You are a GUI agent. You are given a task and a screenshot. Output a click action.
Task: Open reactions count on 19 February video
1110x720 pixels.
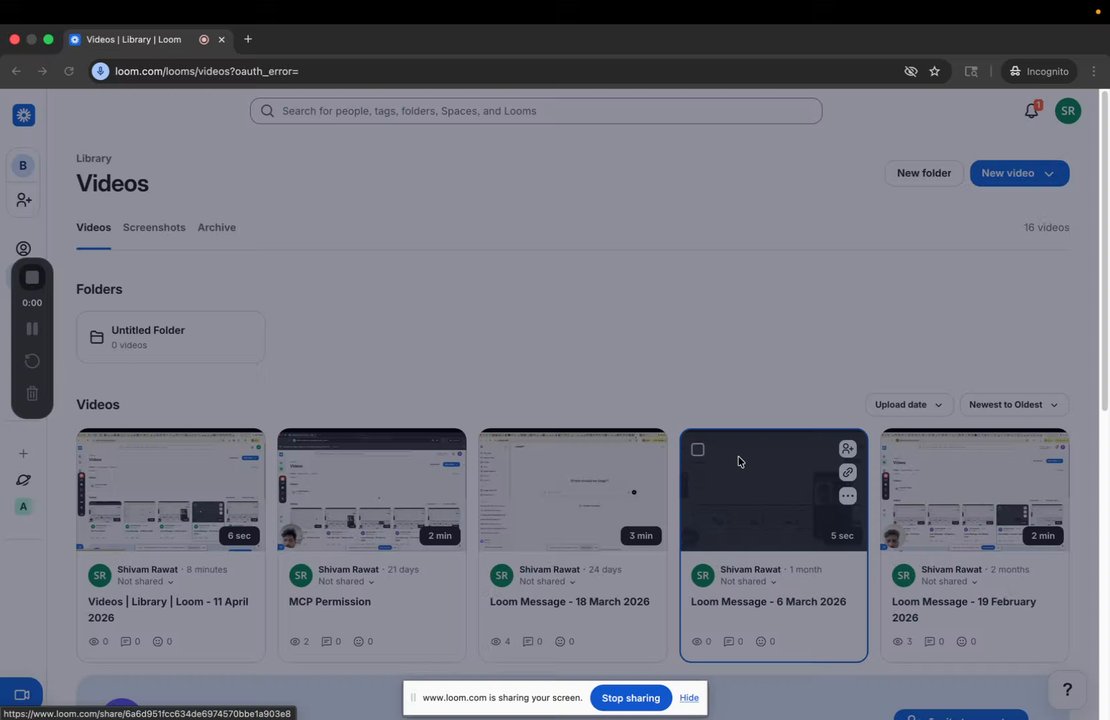(966, 641)
